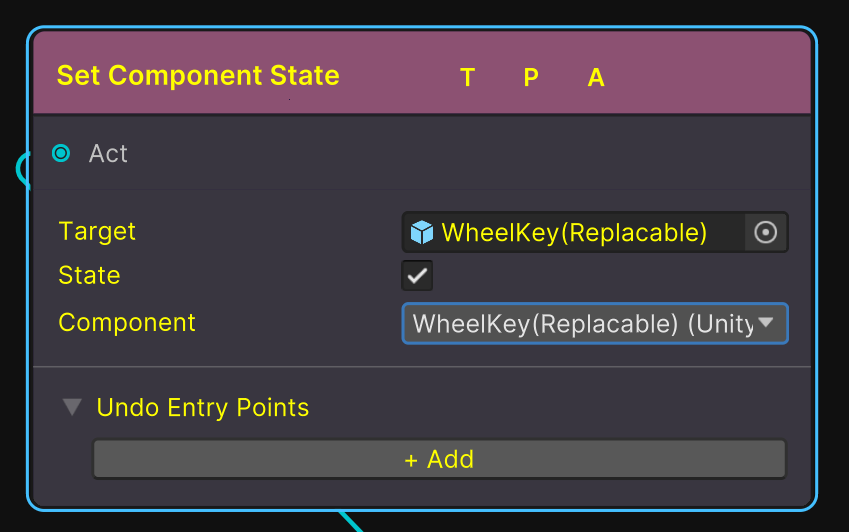
Task: Click the P letter in node header
Action: [531, 78]
